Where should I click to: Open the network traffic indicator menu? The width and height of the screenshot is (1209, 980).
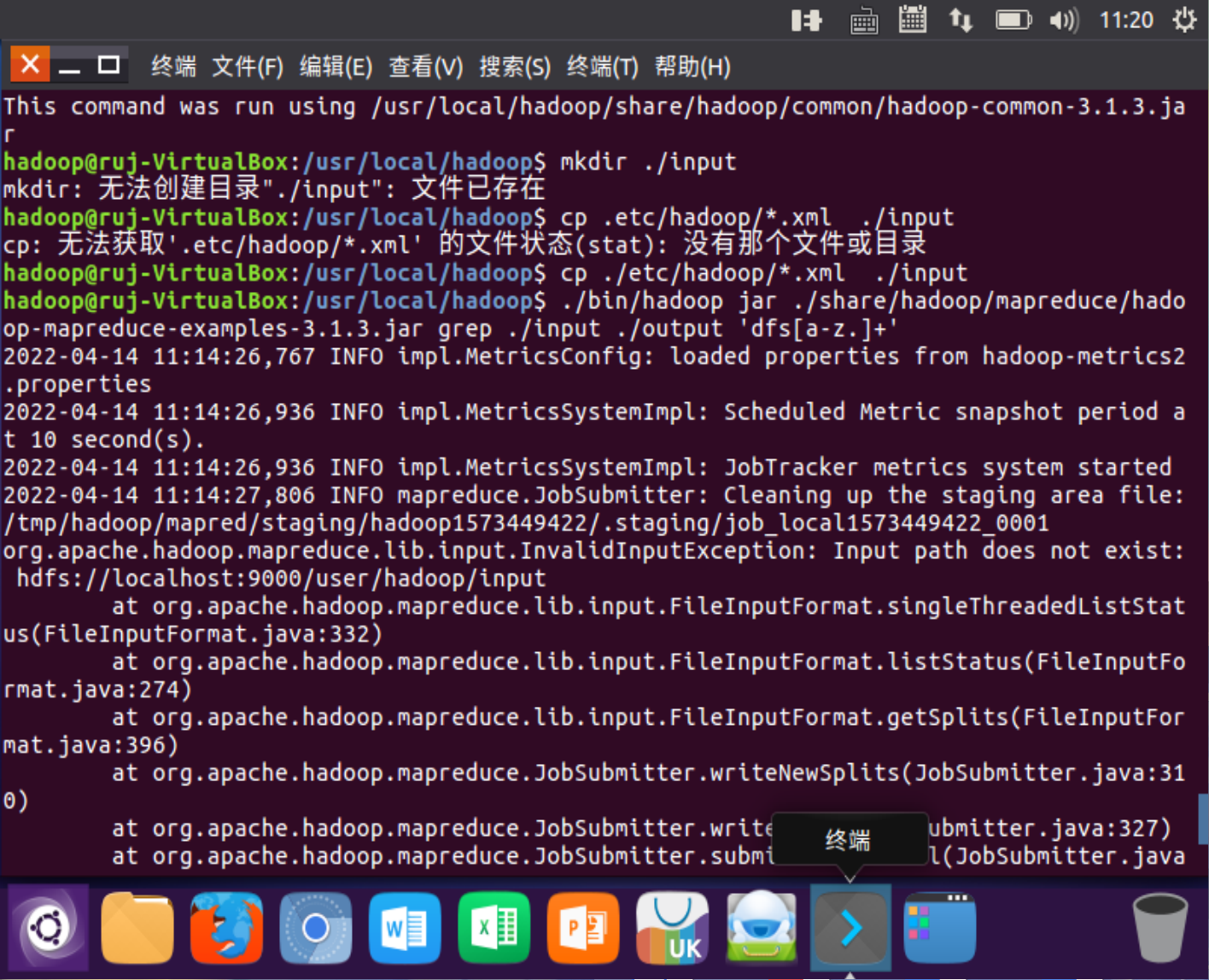click(x=961, y=20)
